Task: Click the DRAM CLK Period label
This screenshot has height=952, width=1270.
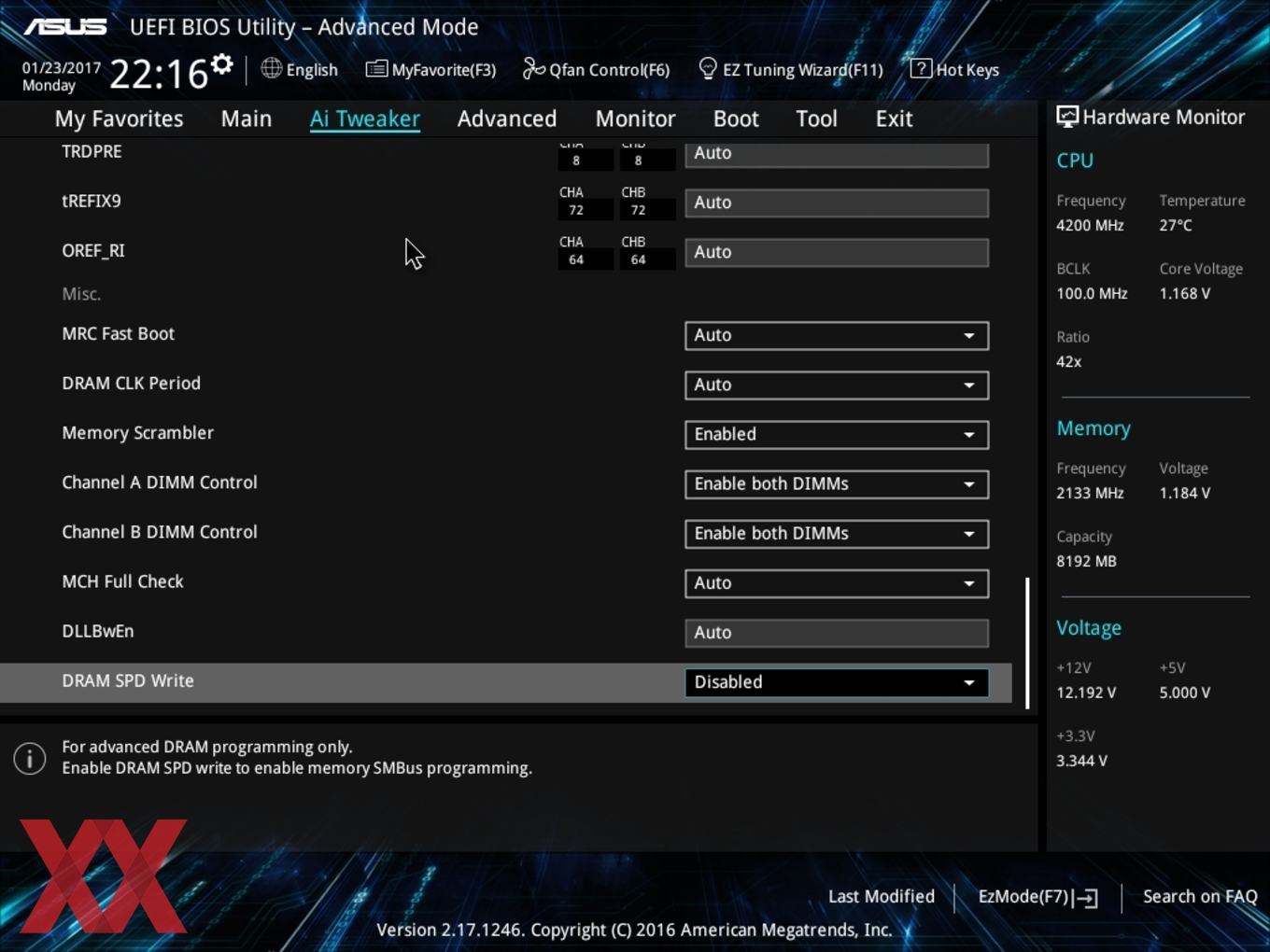Action: coord(131,384)
